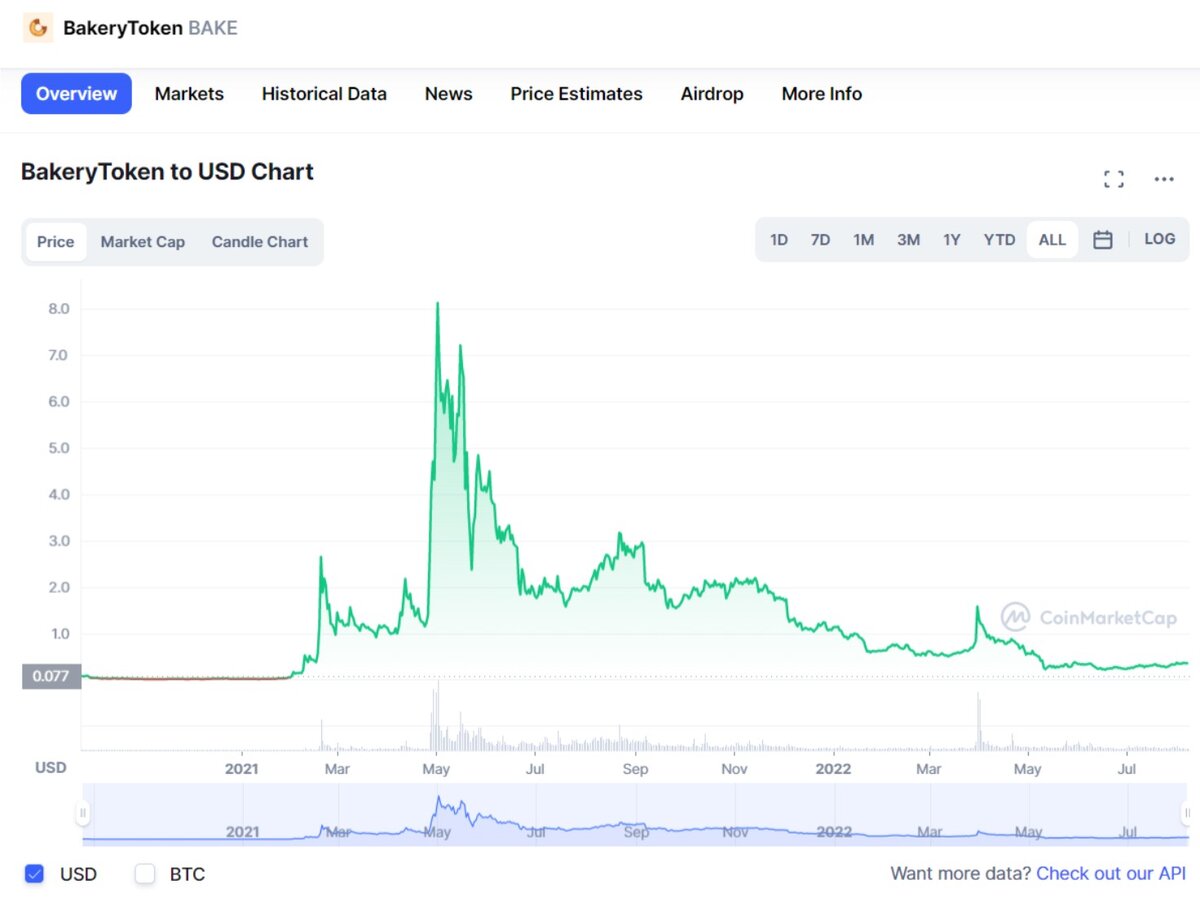Click the USD axis unit label
This screenshot has height=897, width=1200.
click(51, 767)
